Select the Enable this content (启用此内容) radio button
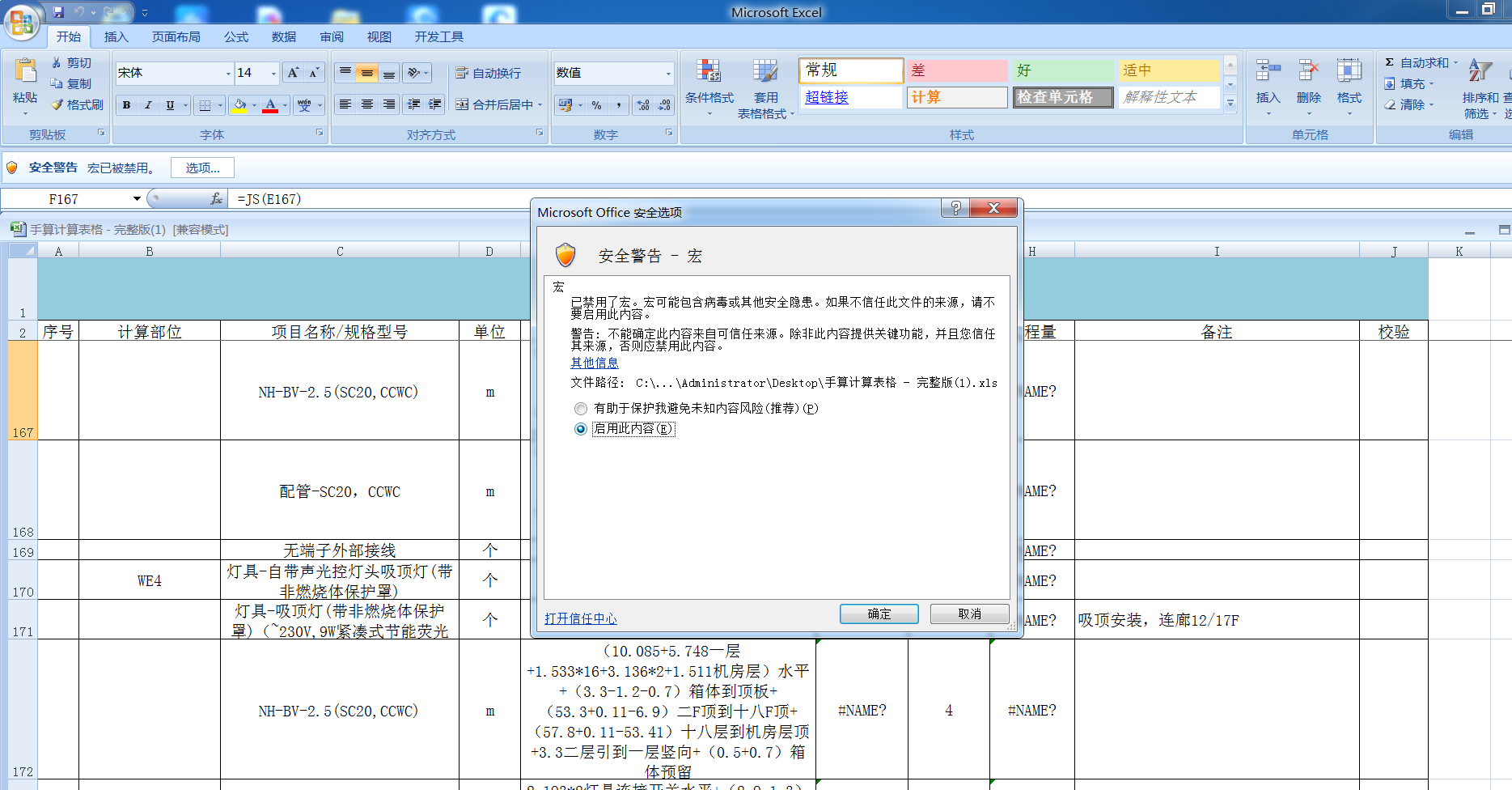Image resolution: width=1512 pixels, height=790 pixels. pyautogui.click(x=580, y=429)
